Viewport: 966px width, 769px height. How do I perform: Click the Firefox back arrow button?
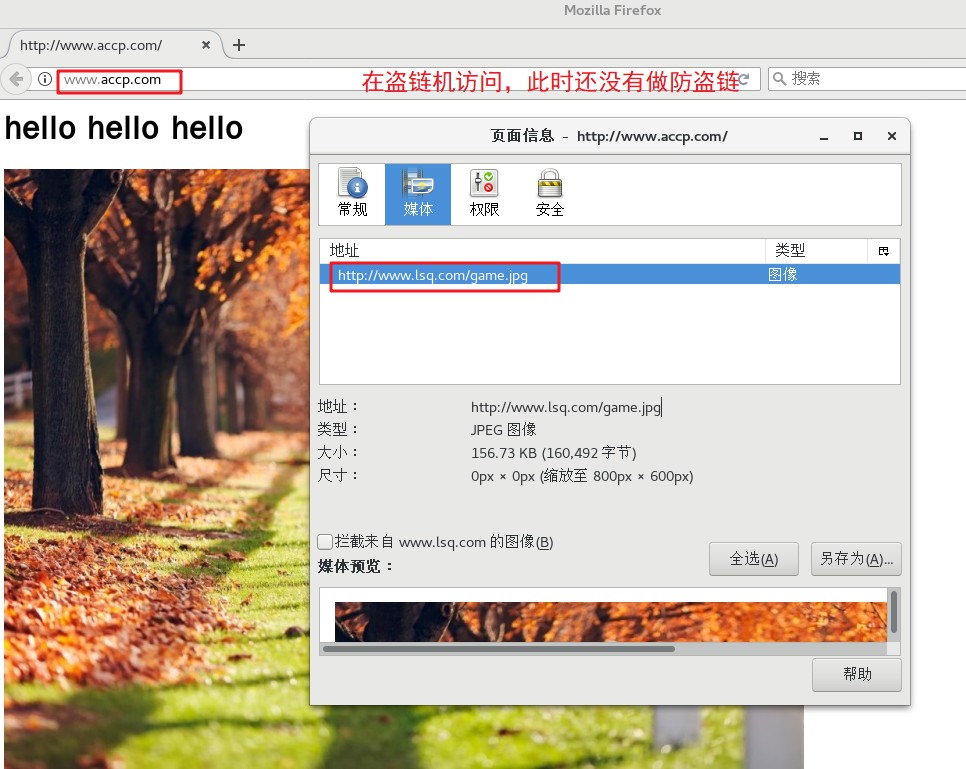point(17,79)
